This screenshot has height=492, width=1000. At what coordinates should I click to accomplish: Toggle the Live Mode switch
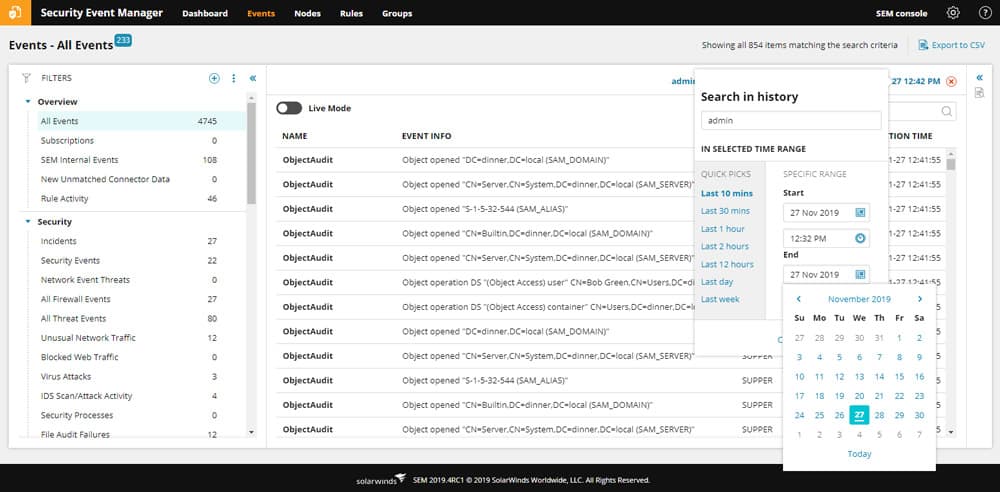289,108
